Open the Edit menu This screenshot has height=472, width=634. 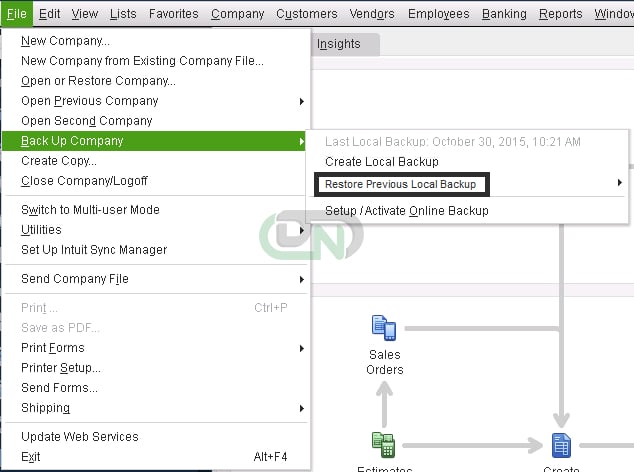coord(49,14)
